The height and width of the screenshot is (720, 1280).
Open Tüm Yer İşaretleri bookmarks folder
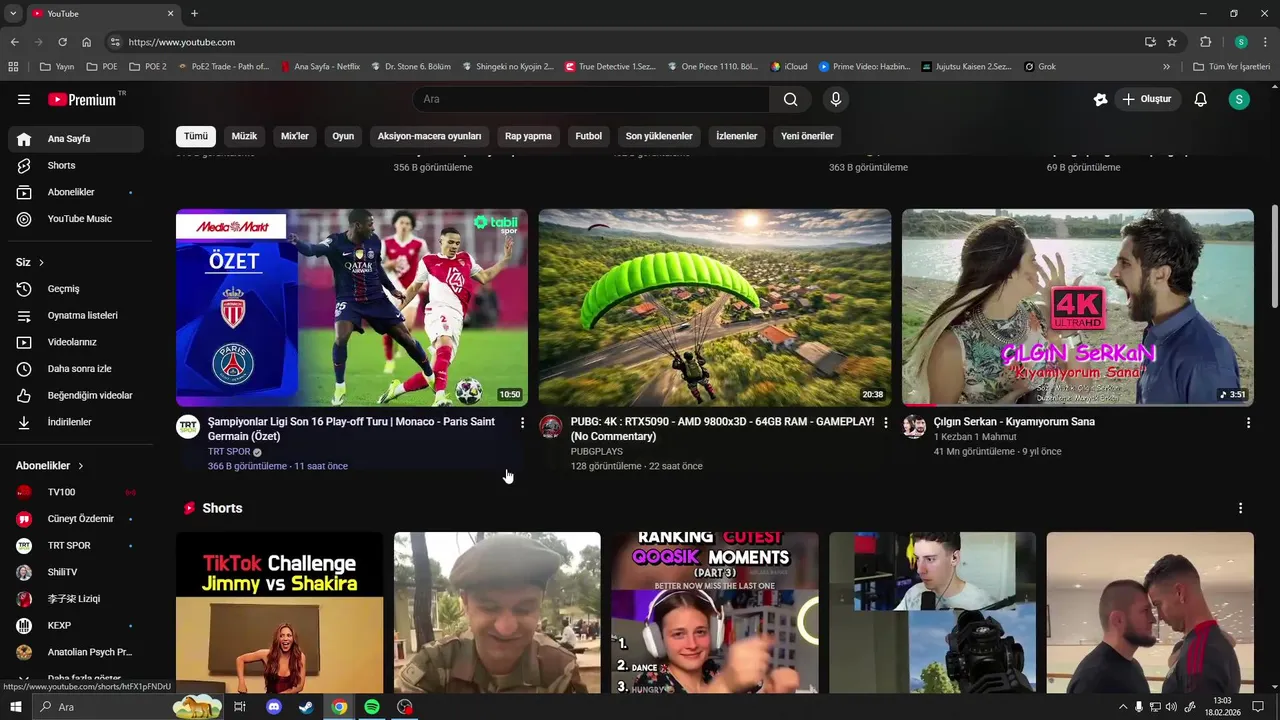(1231, 67)
